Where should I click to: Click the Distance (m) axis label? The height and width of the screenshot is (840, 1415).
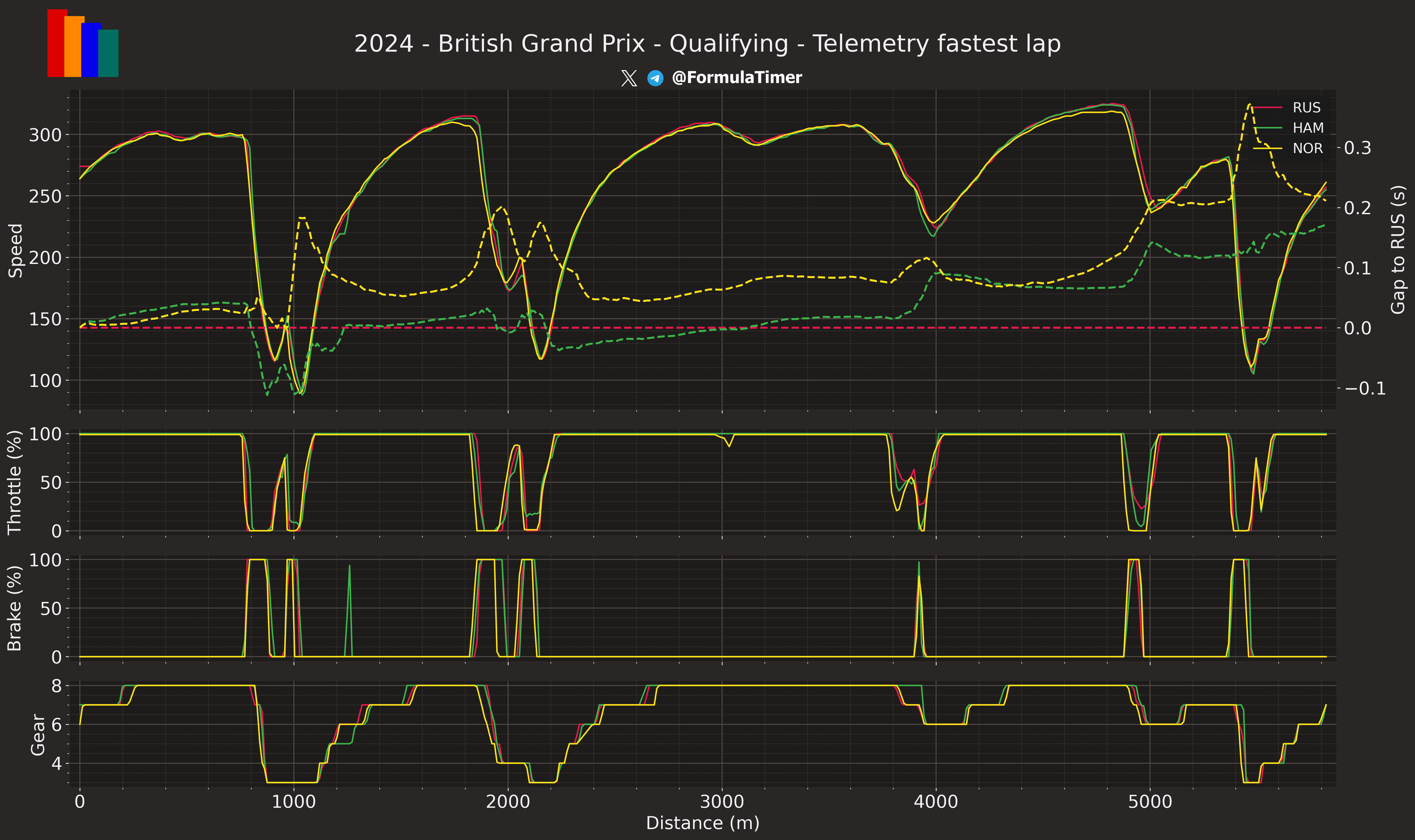coord(702,823)
